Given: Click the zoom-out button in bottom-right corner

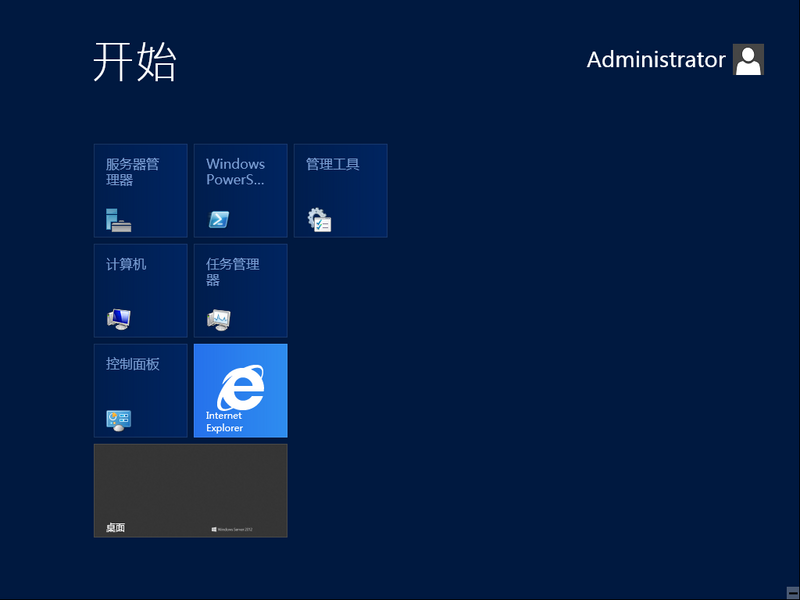Looking at the screenshot, I should tap(791, 591).
